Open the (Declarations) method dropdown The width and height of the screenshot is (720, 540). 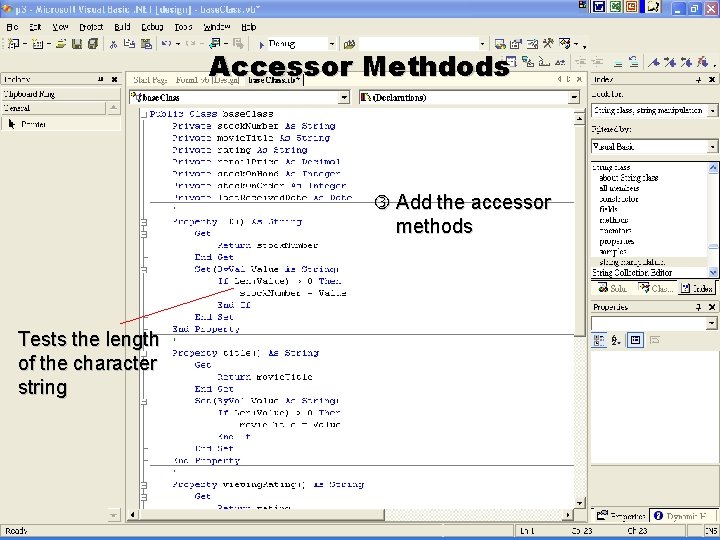coord(574,97)
